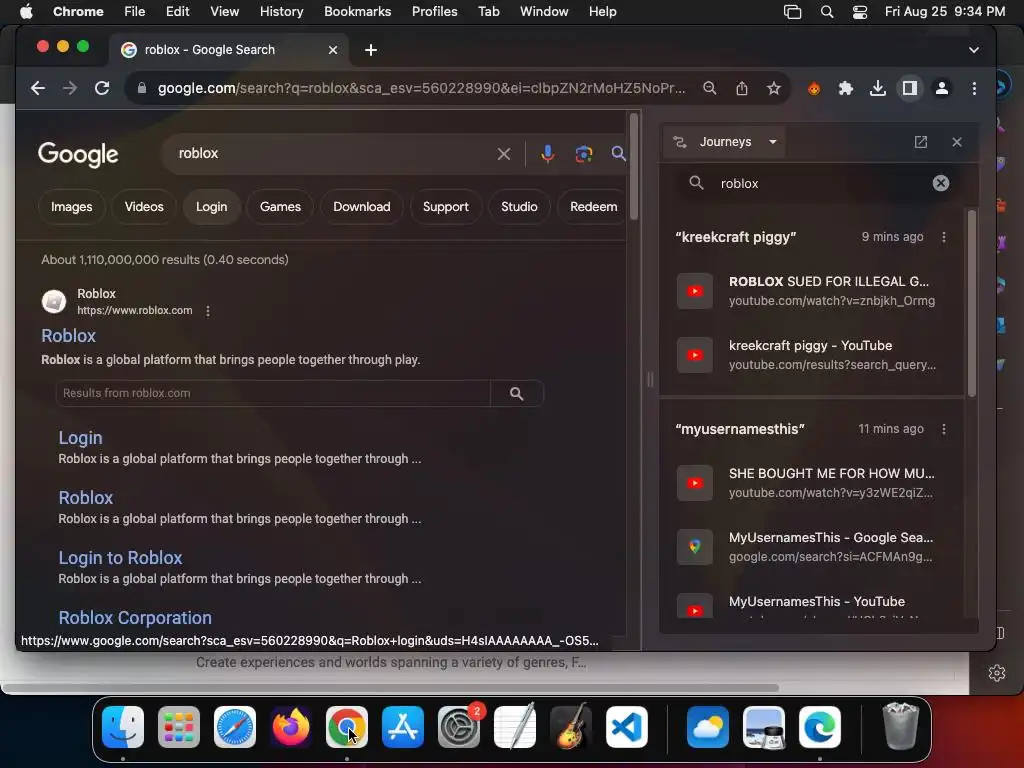Select the Login filter chip

pyautogui.click(x=212, y=207)
